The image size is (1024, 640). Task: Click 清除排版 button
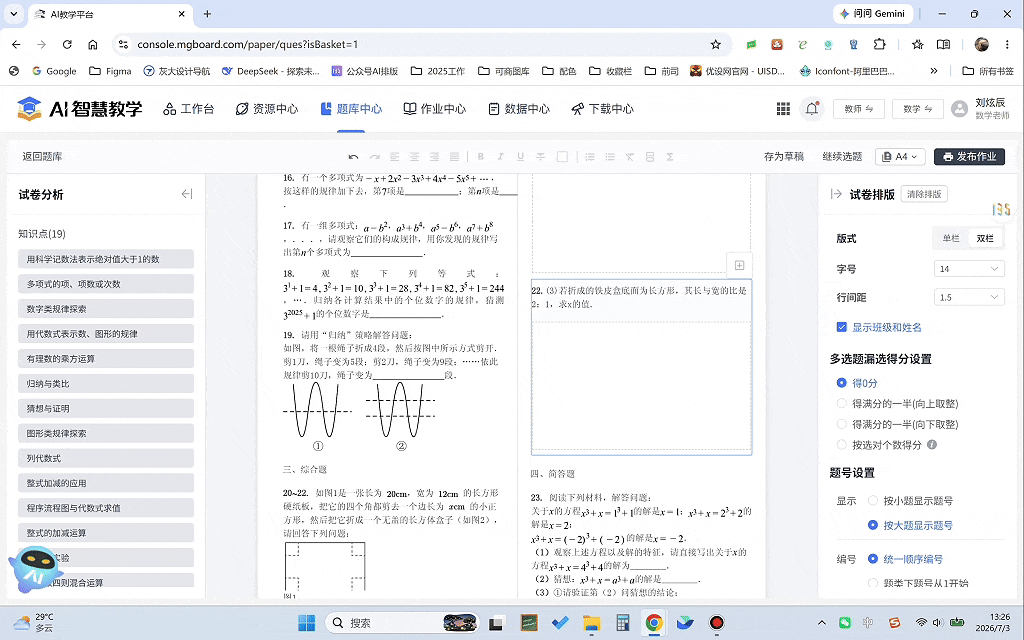(924, 194)
